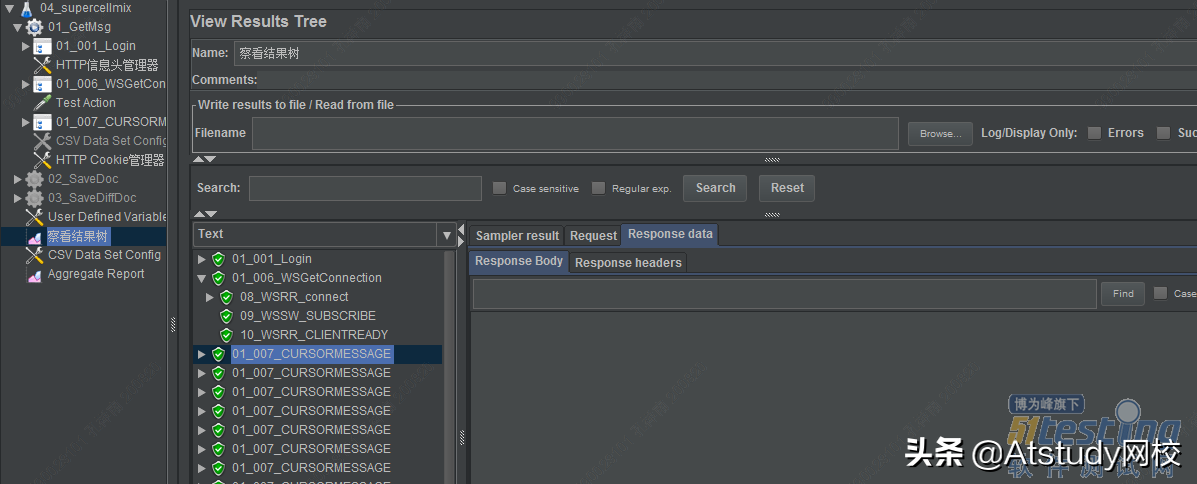Select the 04_supercellmix test plan flask icon
The image size is (1197, 484).
coord(27,8)
